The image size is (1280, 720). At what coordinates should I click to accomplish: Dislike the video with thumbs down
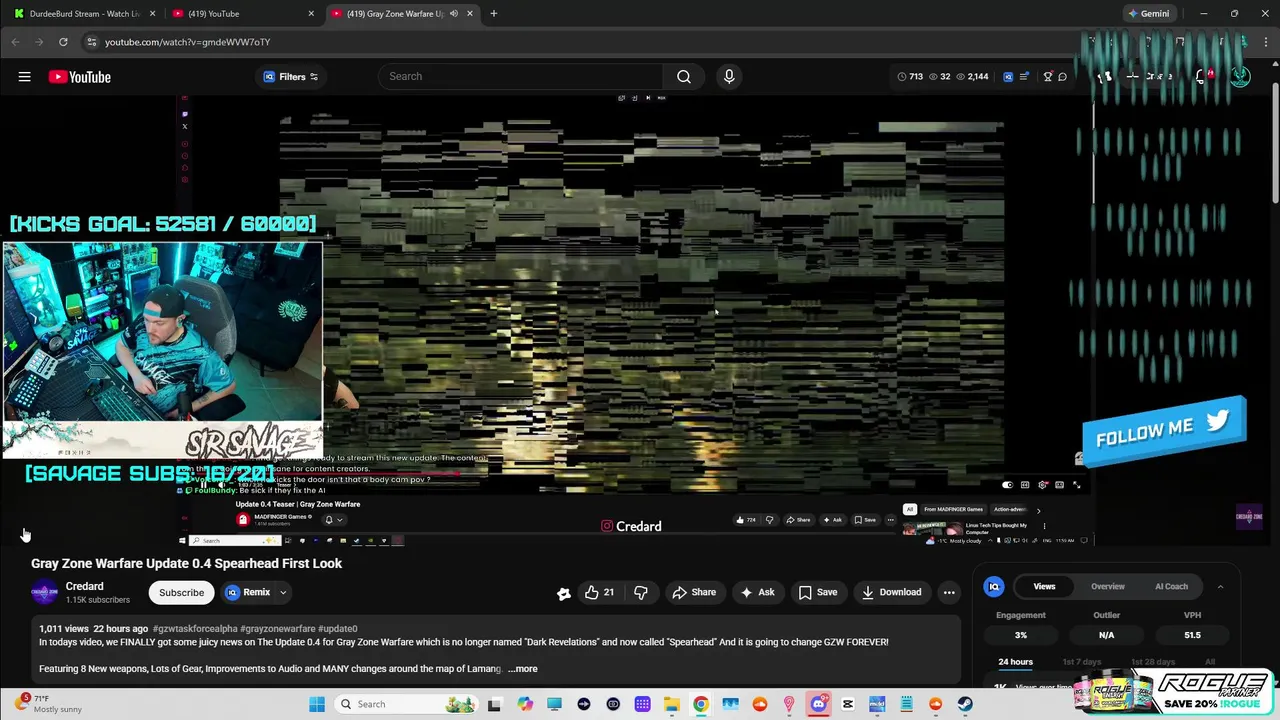[641, 592]
